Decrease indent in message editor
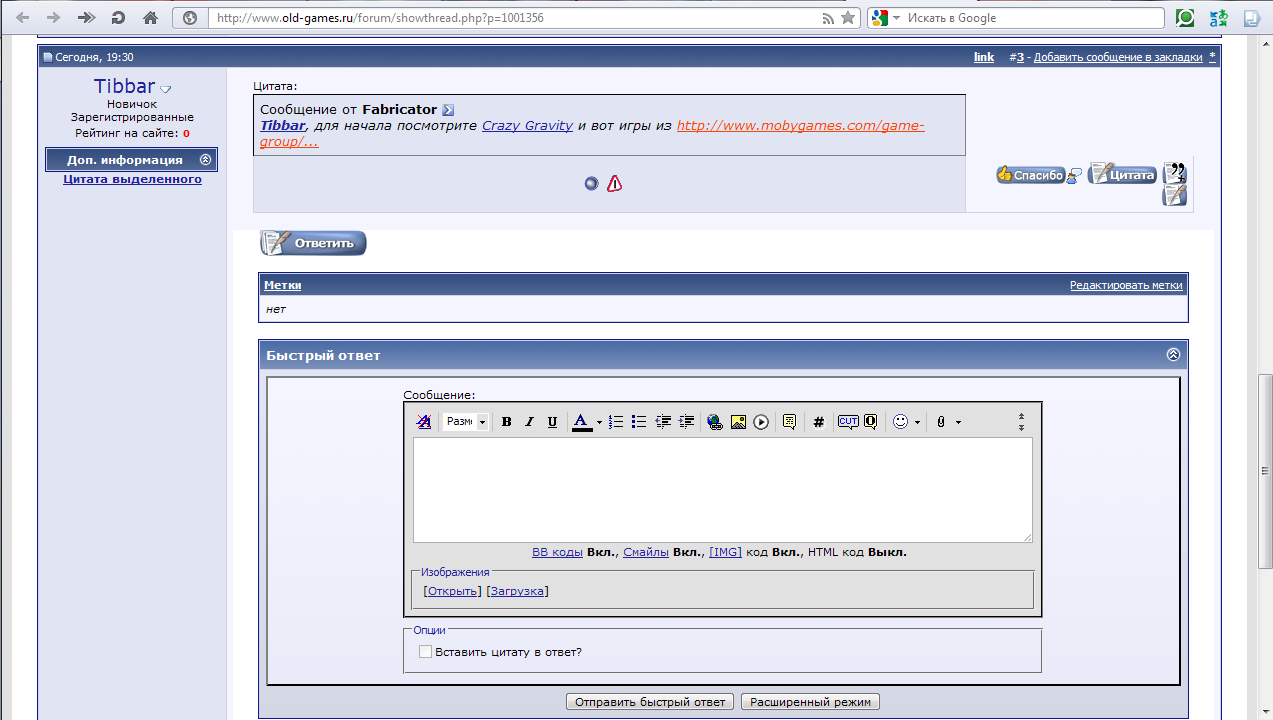 pyautogui.click(x=663, y=422)
